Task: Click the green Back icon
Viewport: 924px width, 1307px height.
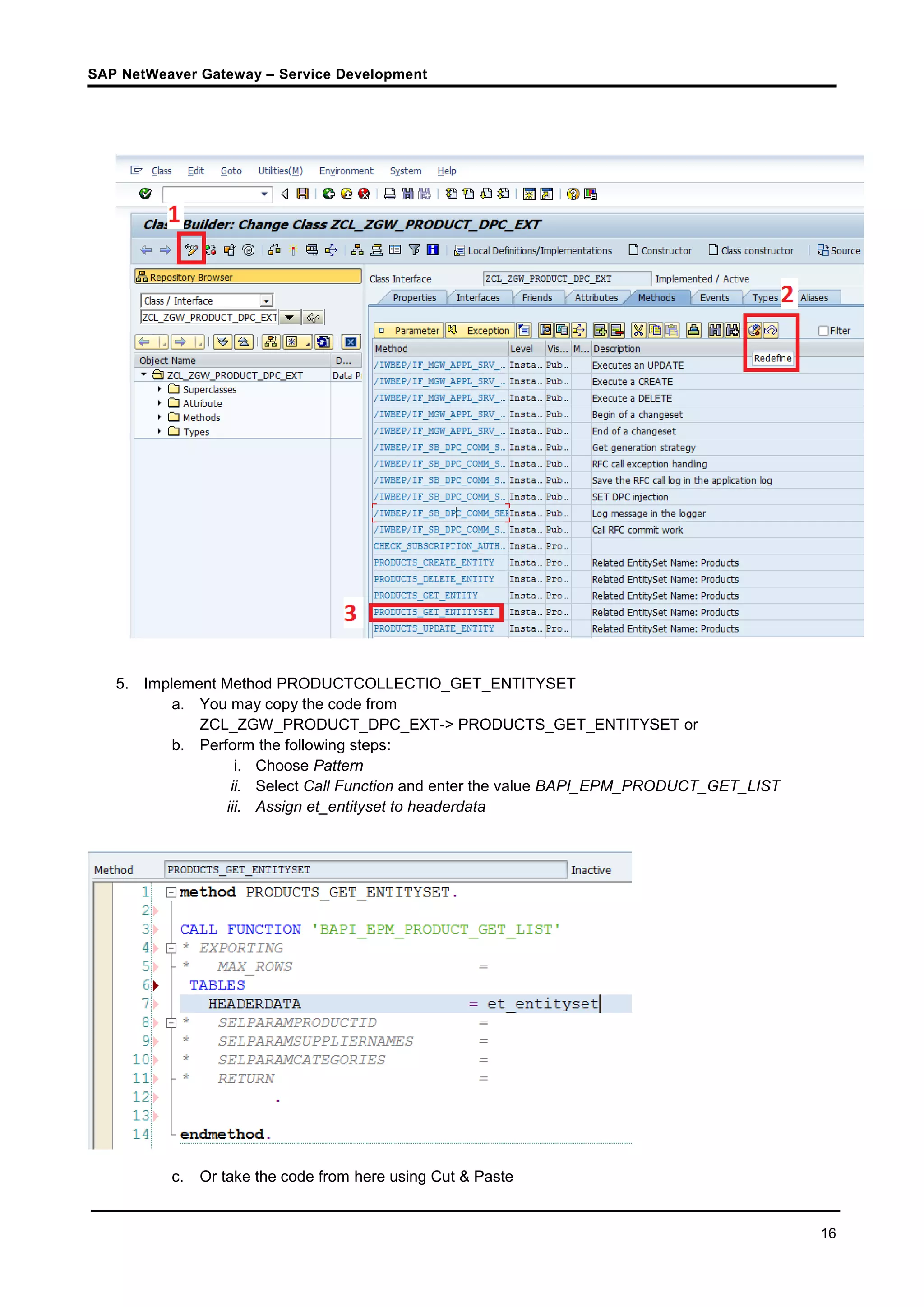Action: (328, 194)
